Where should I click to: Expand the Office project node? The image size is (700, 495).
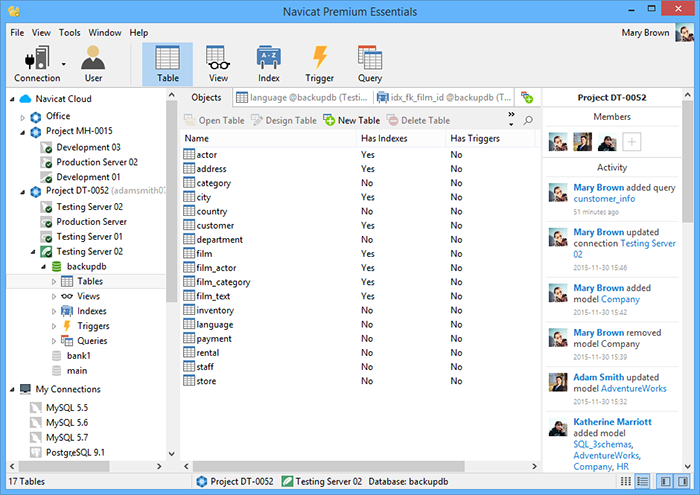pyautogui.click(x=22, y=118)
